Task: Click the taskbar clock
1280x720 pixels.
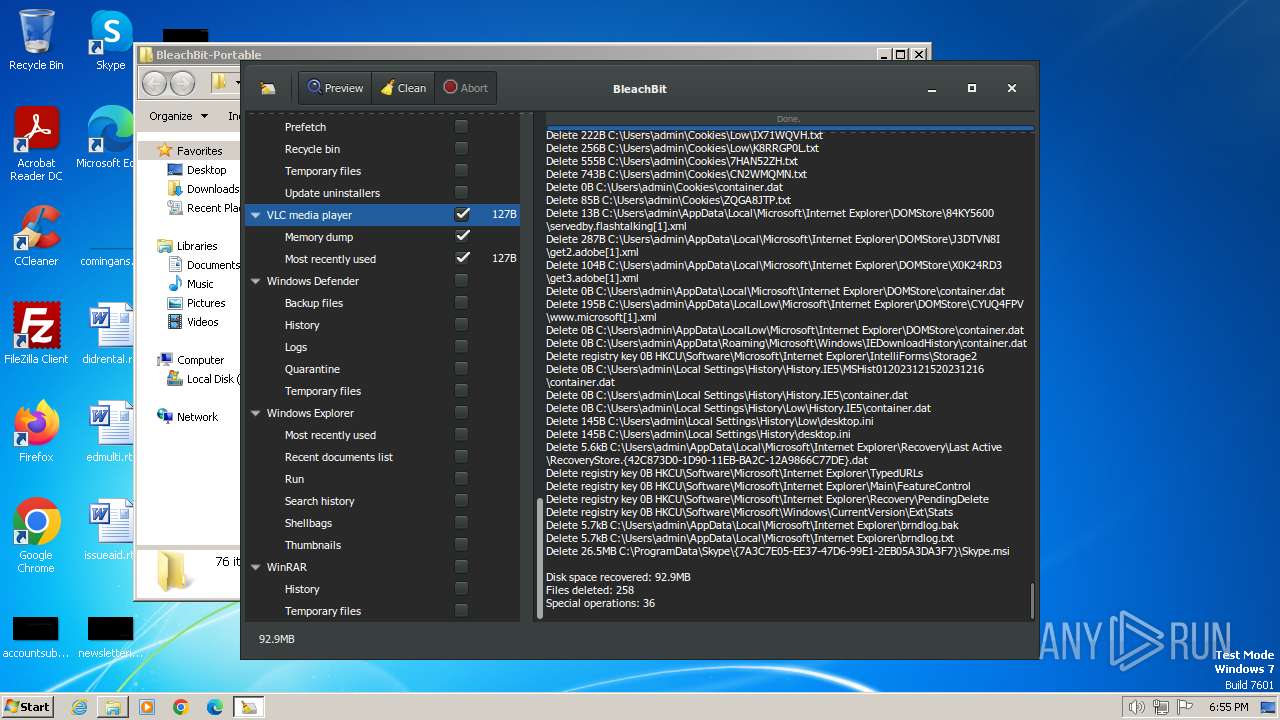Action: pos(1229,707)
